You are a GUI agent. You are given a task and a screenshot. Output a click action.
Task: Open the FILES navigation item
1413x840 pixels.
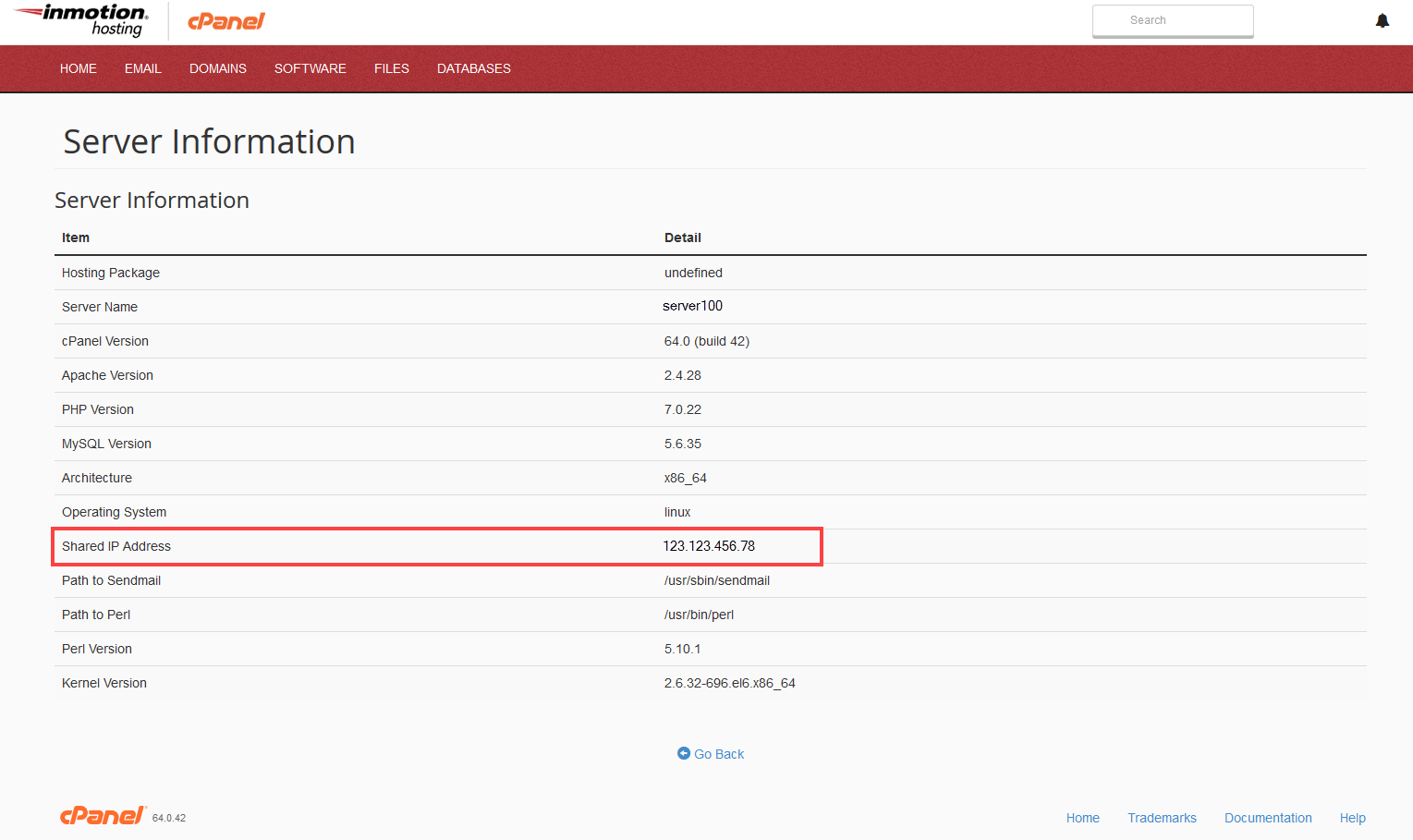(392, 68)
